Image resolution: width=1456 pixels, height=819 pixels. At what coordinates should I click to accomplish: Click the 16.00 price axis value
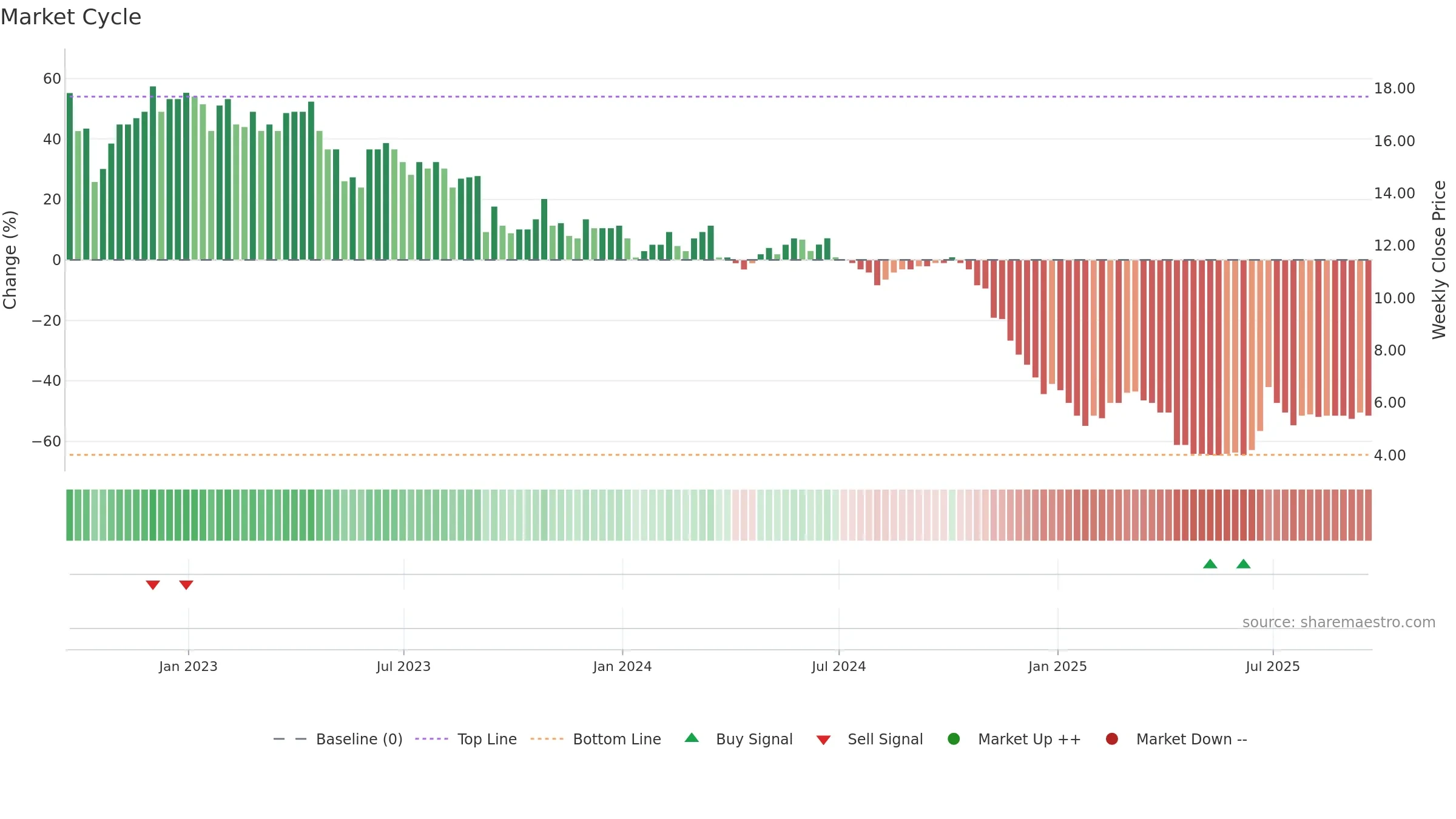[x=1394, y=141]
